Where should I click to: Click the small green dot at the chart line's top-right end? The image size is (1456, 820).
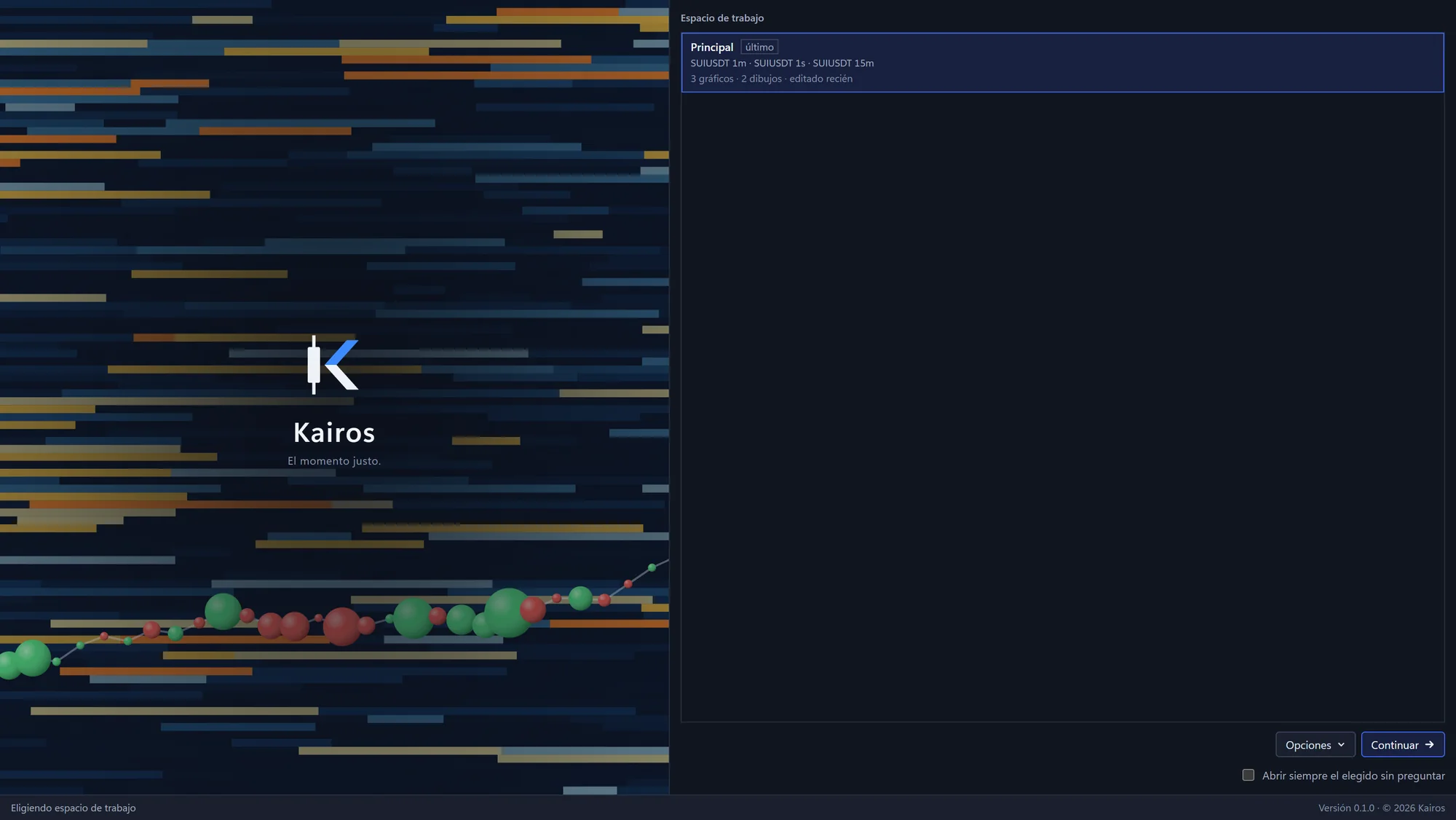coord(652,567)
